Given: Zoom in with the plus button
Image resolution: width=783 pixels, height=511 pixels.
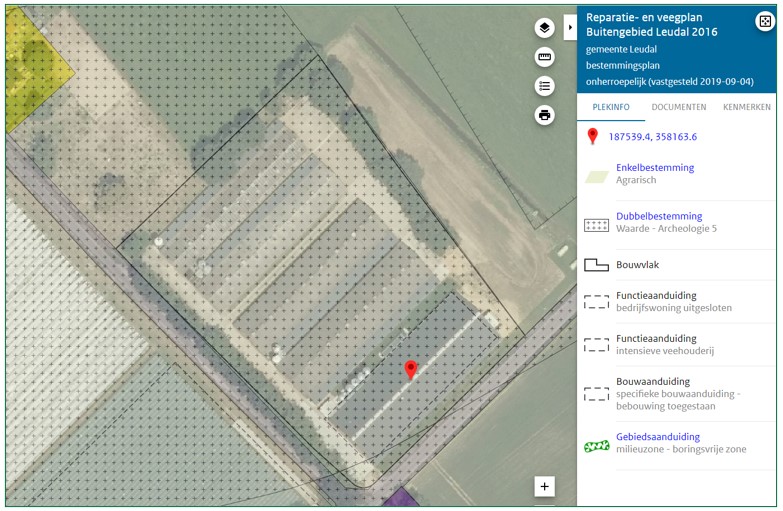Looking at the screenshot, I should [x=544, y=486].
